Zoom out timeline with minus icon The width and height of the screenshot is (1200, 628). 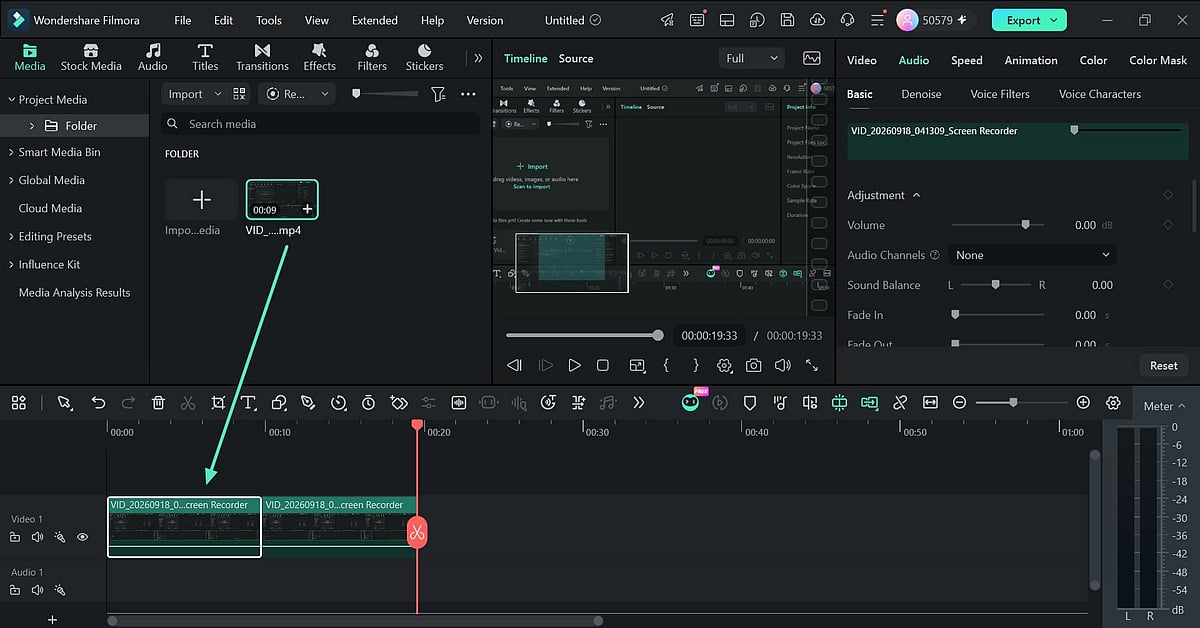[959, 402]
